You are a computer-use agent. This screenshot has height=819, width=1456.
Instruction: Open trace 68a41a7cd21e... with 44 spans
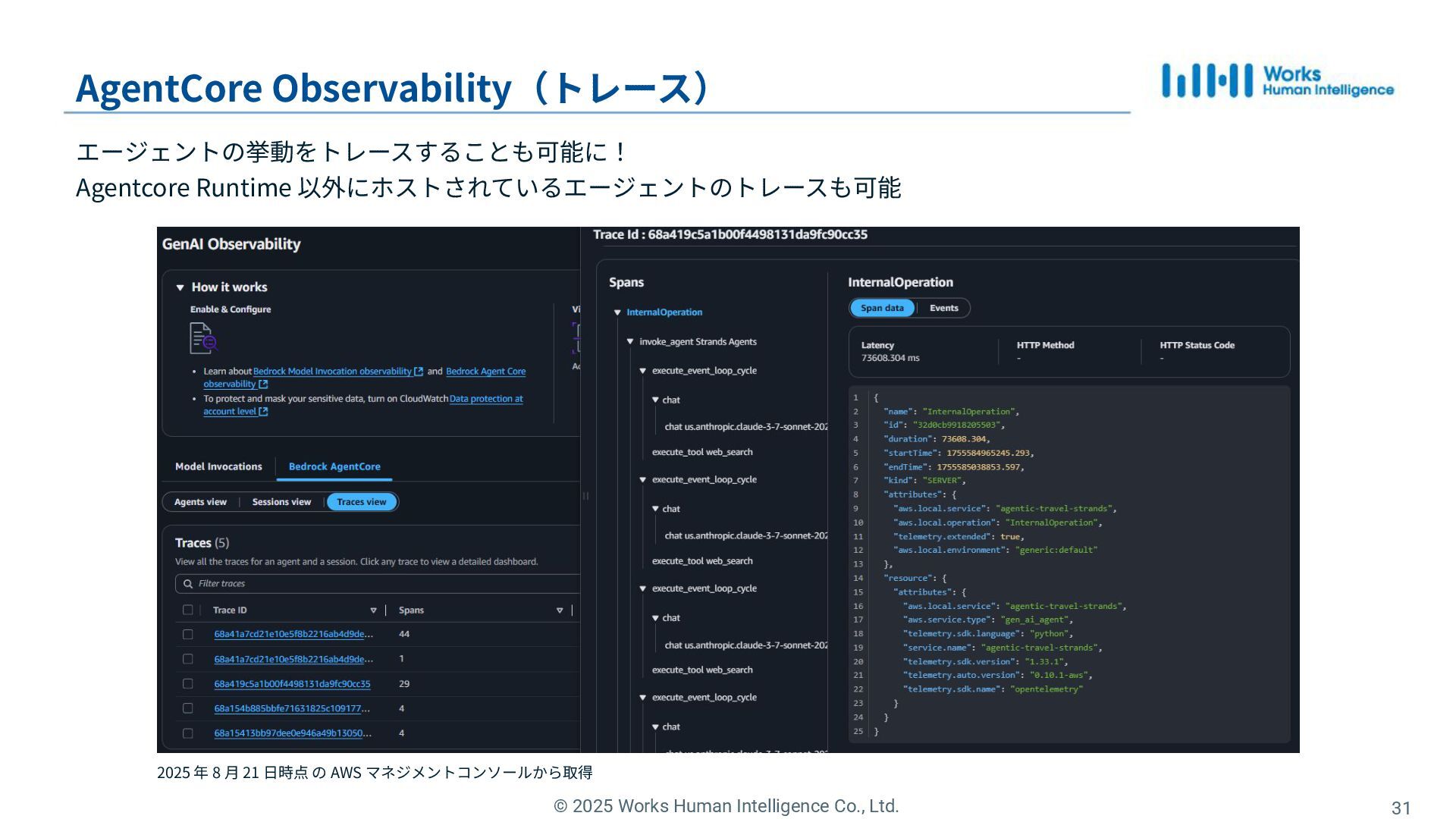[x=293, y=635]
